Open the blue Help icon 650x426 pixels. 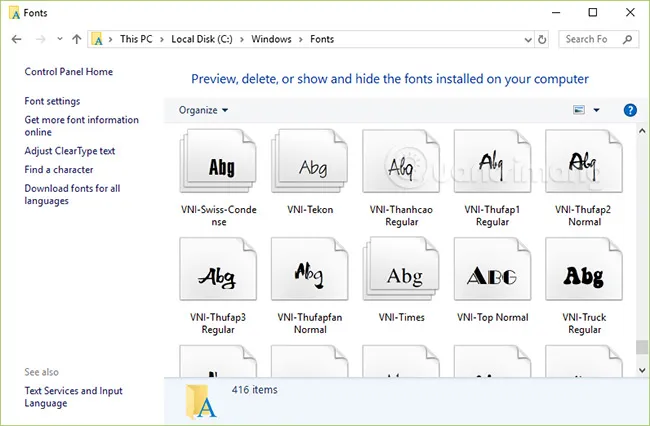[630, 110]
